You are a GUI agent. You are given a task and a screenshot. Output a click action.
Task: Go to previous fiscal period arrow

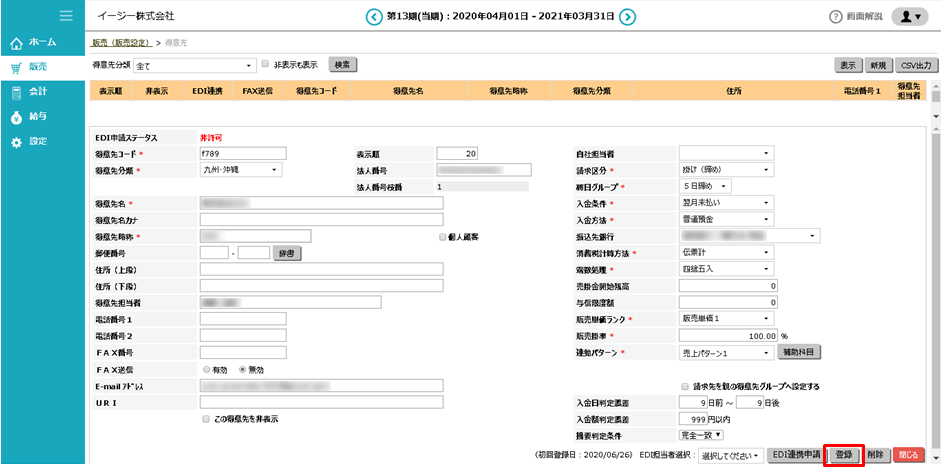point(374,16)
